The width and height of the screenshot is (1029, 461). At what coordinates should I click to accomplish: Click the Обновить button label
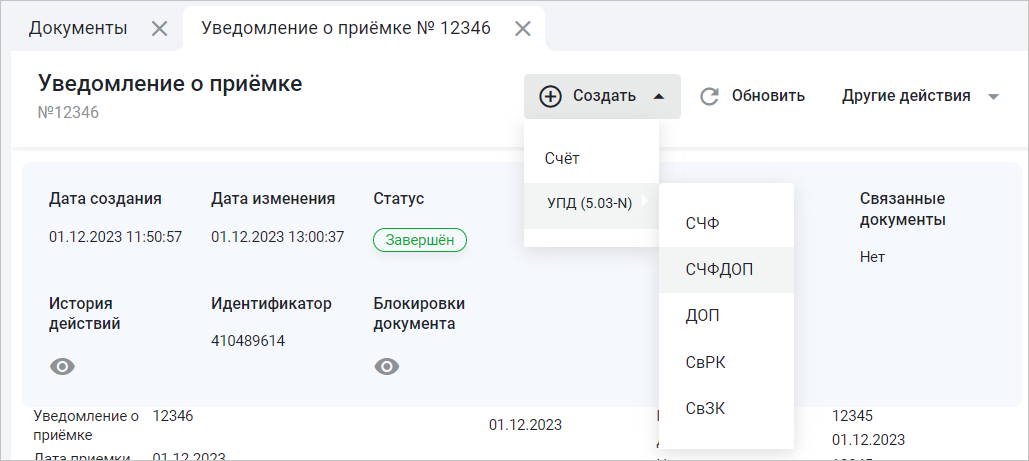(x=768, y=96)
